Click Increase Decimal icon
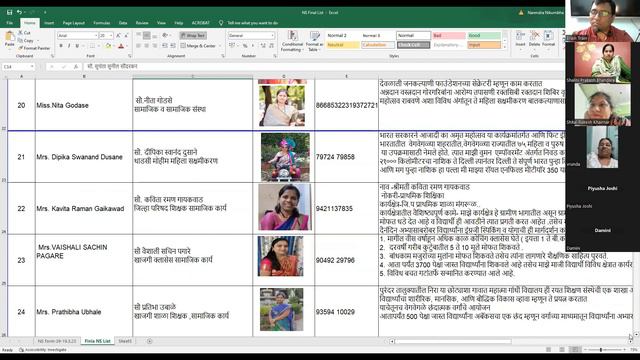This screenshot has height=360, width=640. click(x=263, y=46)
